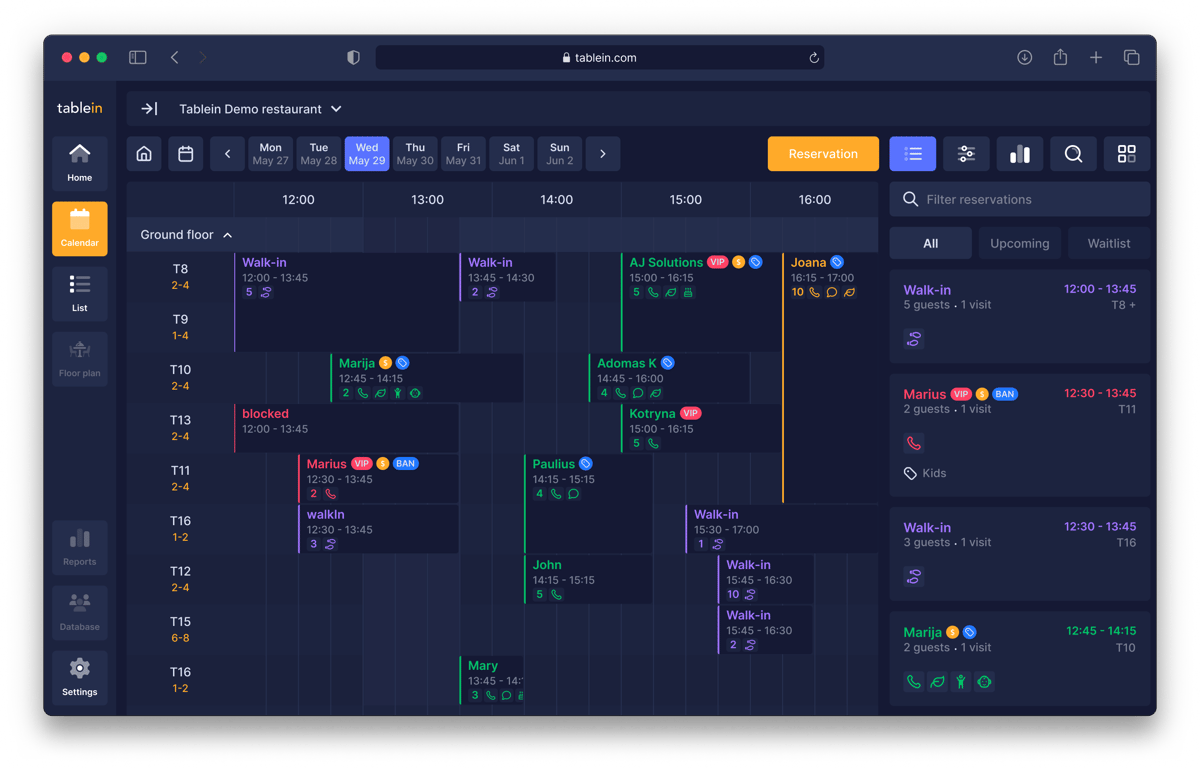Image resolution: width=1200 pixels, height=768 pixels.
Task: Open the Mary reservation block
Action: click(x=491, y=680)
